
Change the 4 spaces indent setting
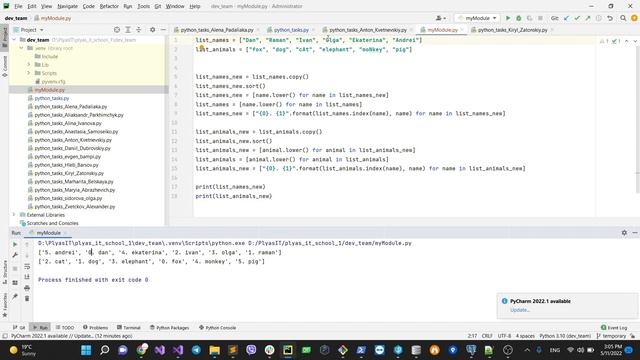tap(525, 336)
